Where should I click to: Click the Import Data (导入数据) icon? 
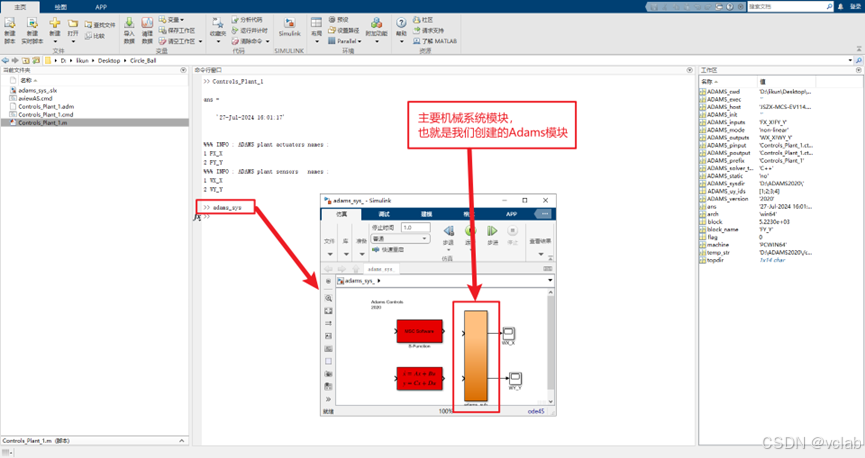[129, 23]
